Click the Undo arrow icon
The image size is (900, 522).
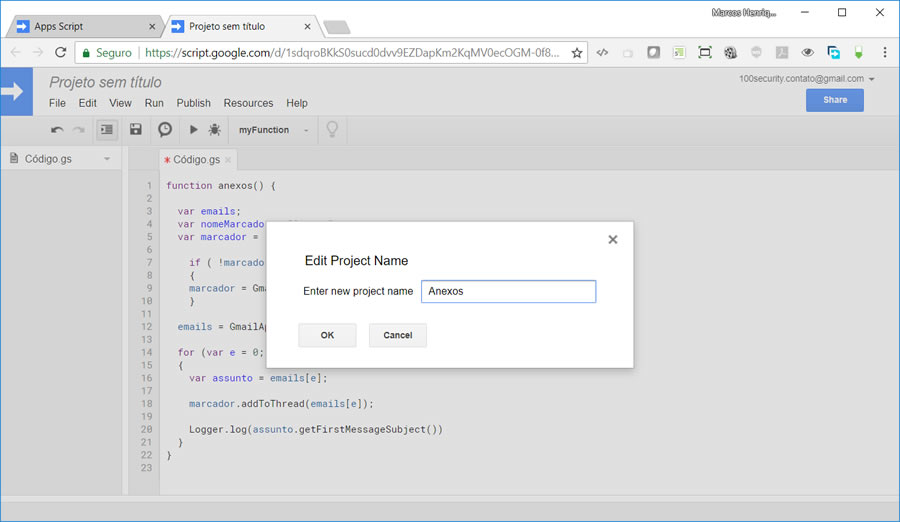coord(57,130)
